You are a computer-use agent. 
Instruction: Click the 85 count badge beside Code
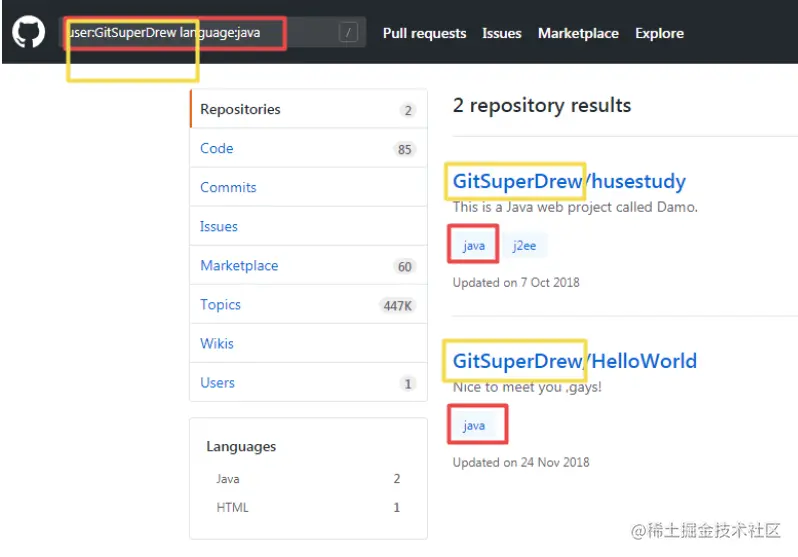click(405, 149)
